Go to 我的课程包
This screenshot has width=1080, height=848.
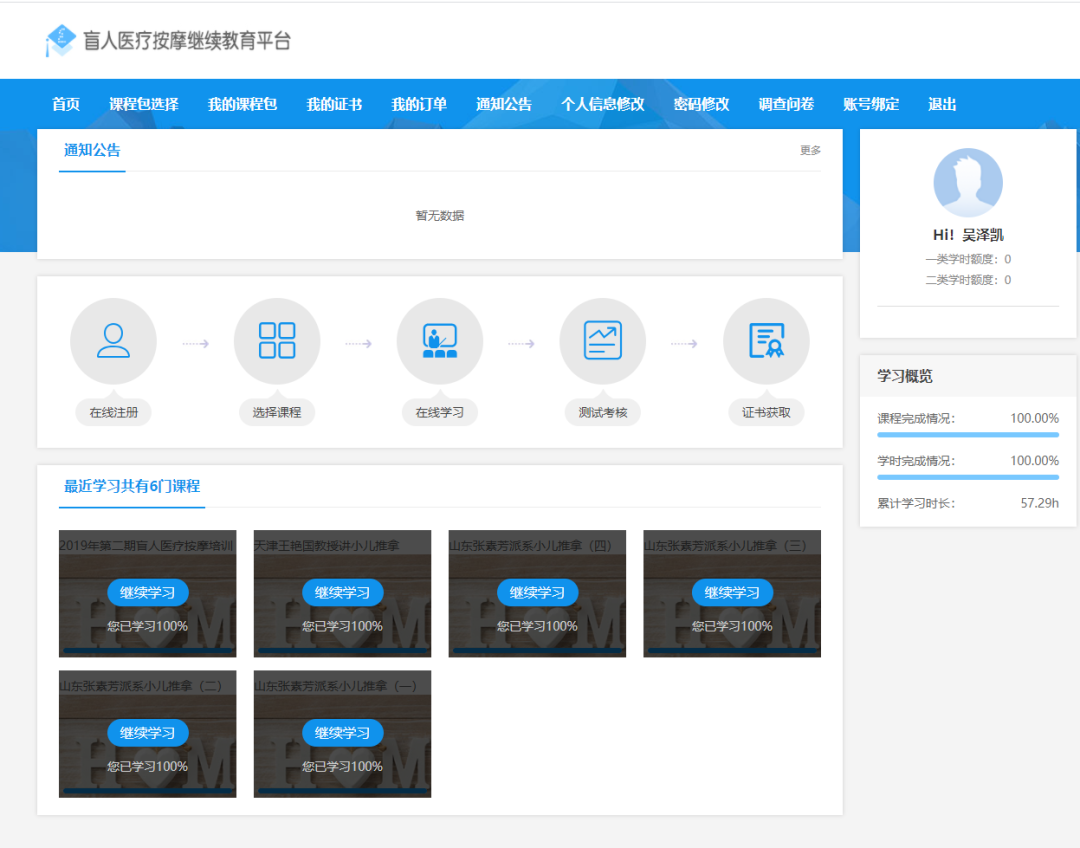click(242, 104)
